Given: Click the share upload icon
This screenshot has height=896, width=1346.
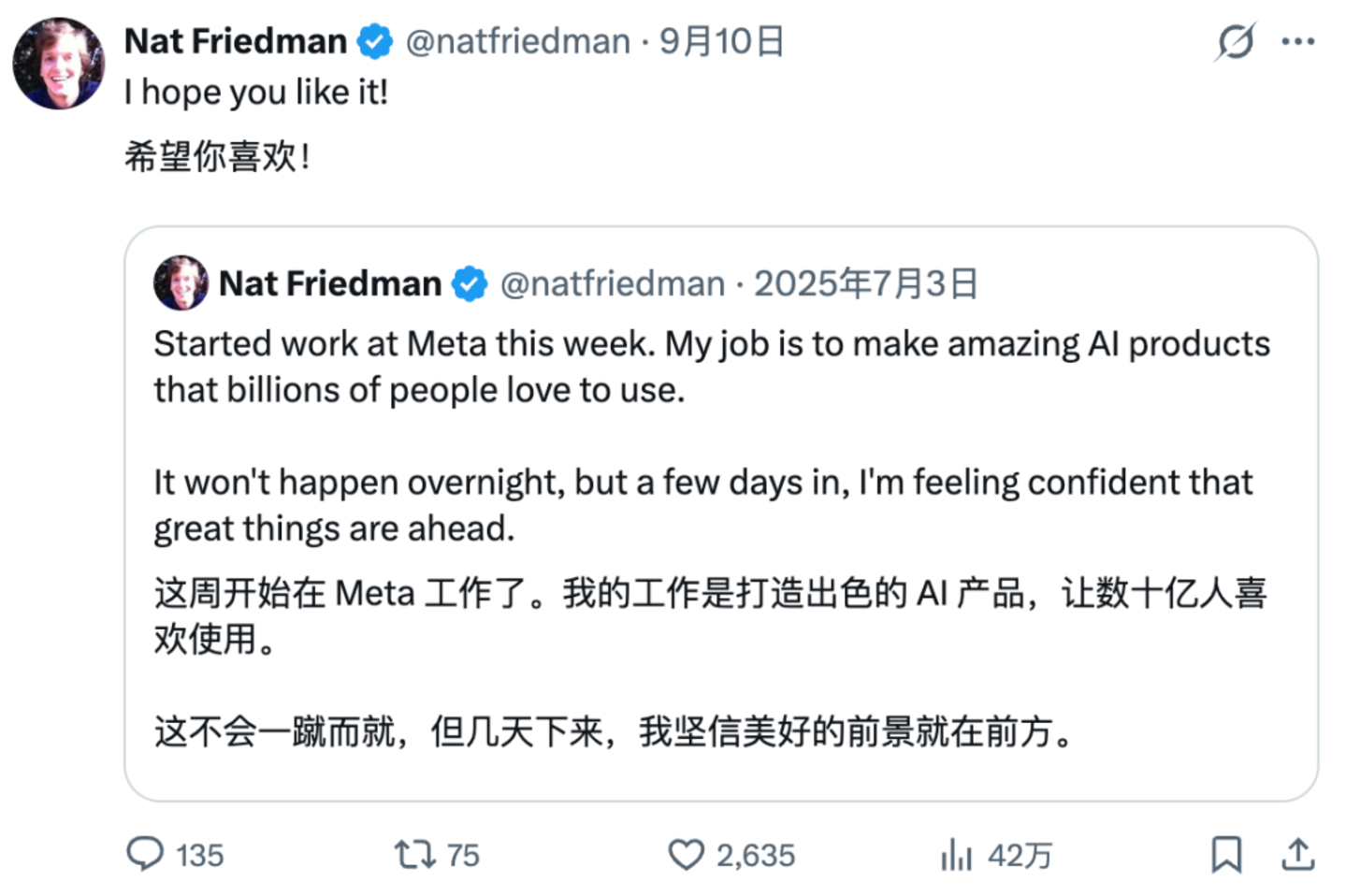Looking at the screenshot, I should point(1298,854).
